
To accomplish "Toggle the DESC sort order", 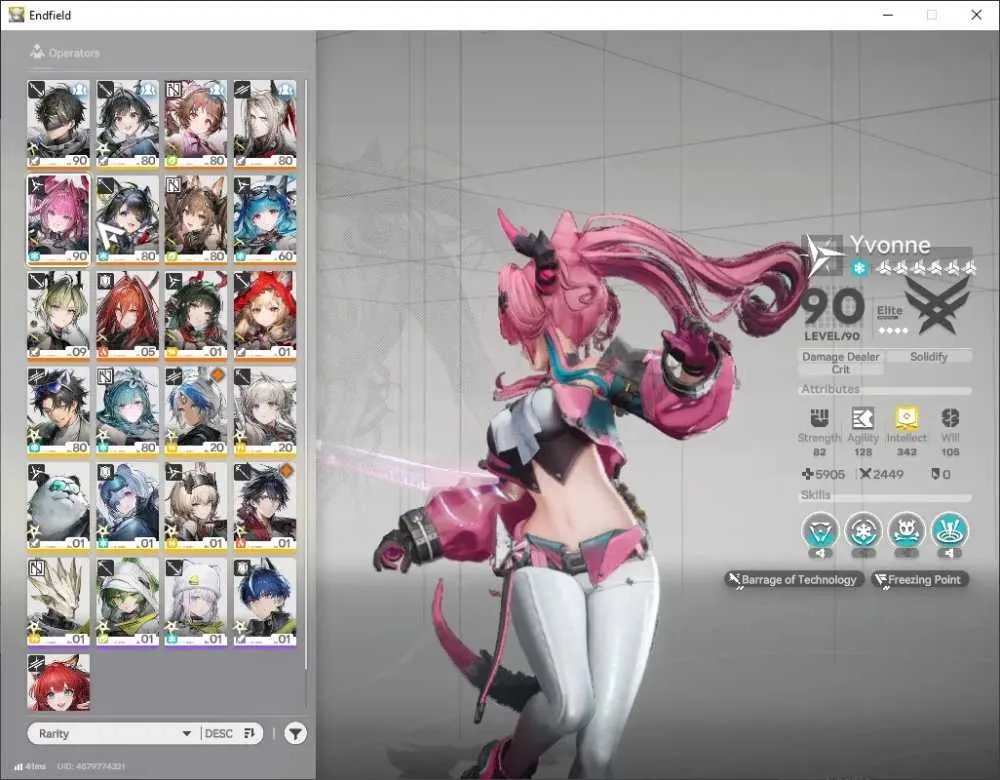I will pos(230,733).
